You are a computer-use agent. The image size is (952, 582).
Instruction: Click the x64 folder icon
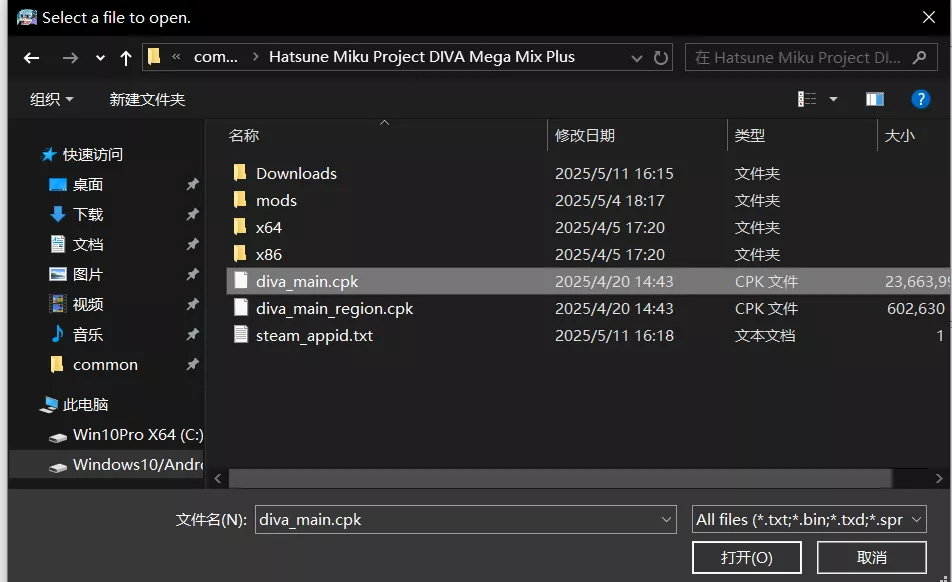pos(240,227)
